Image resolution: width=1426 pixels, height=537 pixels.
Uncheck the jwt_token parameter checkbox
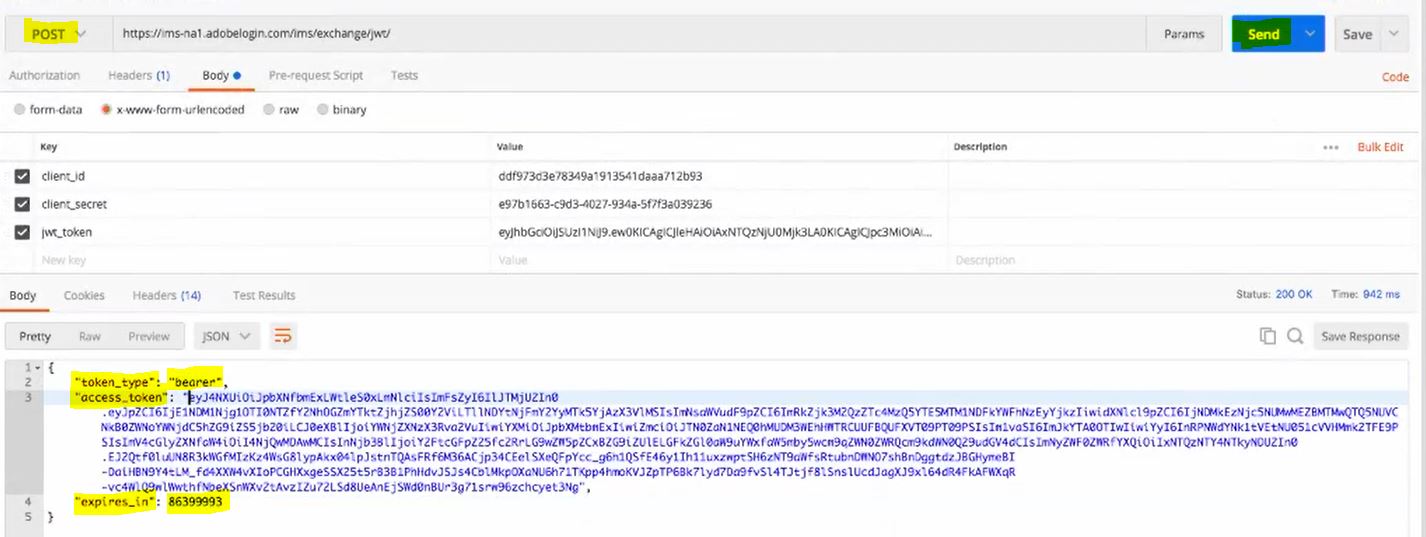[22, 232]
